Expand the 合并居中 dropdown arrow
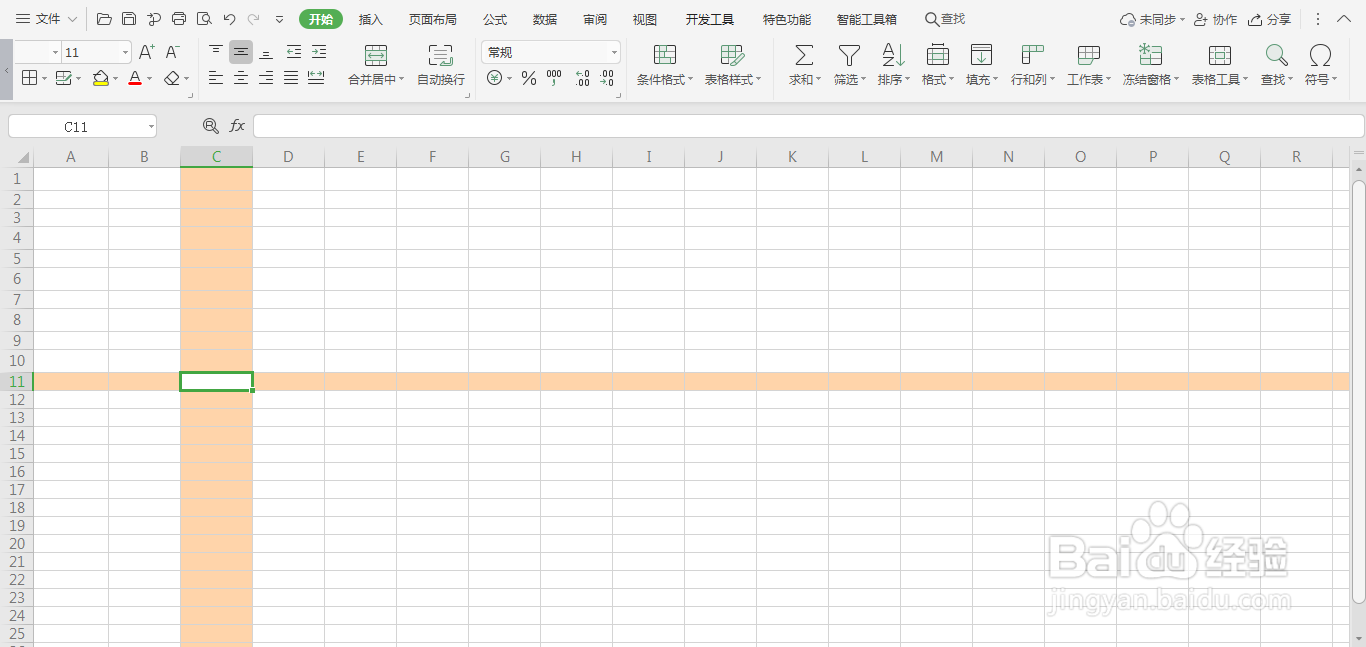 [401, 80]
